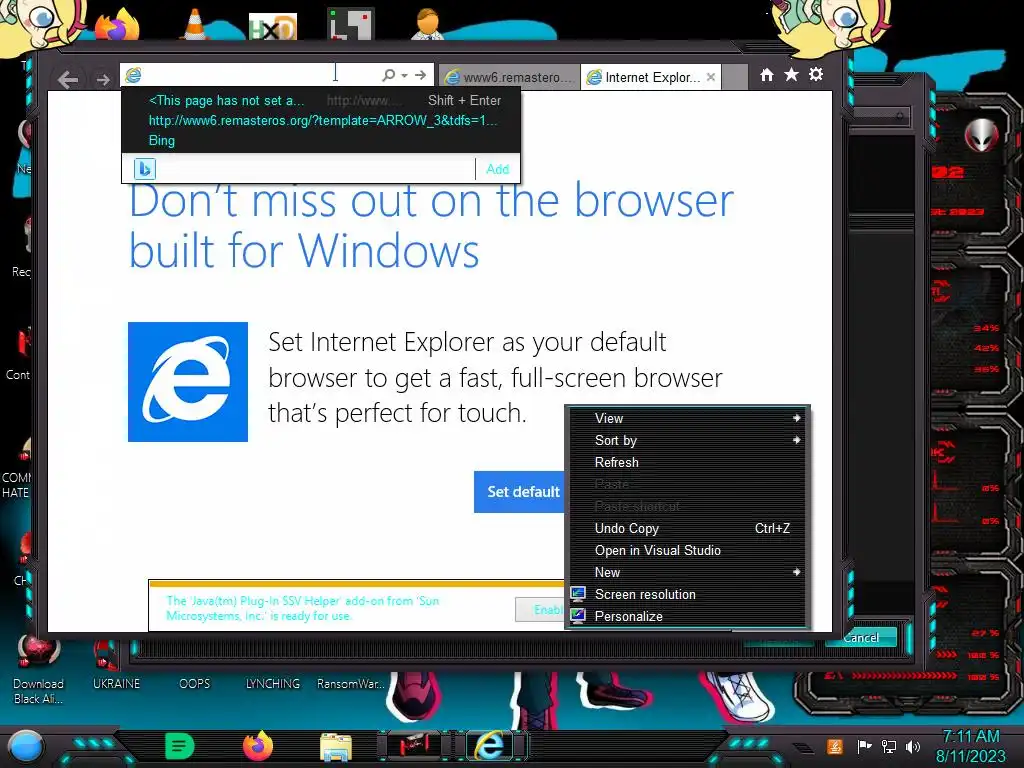Click the network tray icon
Screen dimensions: 1024x768
(889, 746)
